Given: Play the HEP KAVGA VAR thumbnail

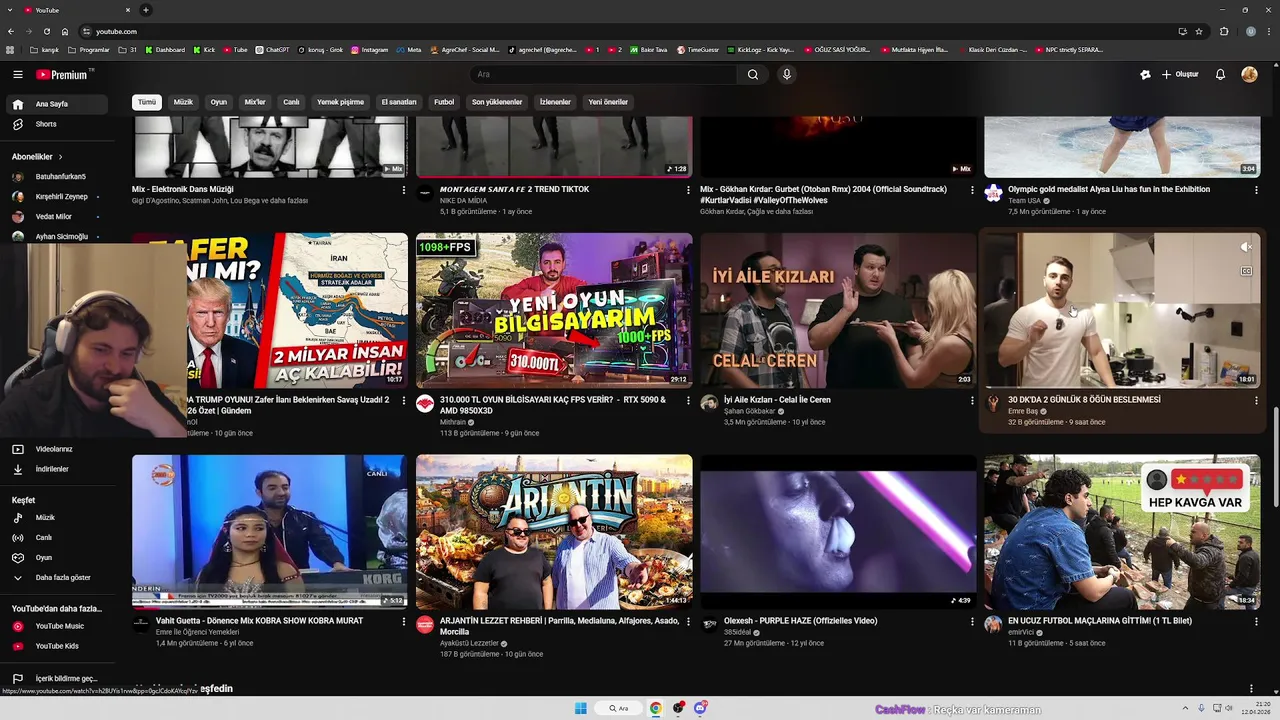Looking at the screenshot, I should [x=1122, y=532].
